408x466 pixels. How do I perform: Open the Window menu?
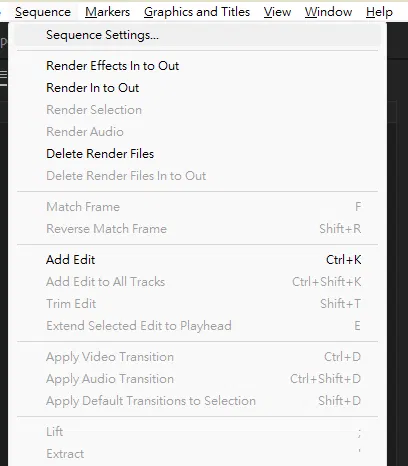(x=328, y=12)
